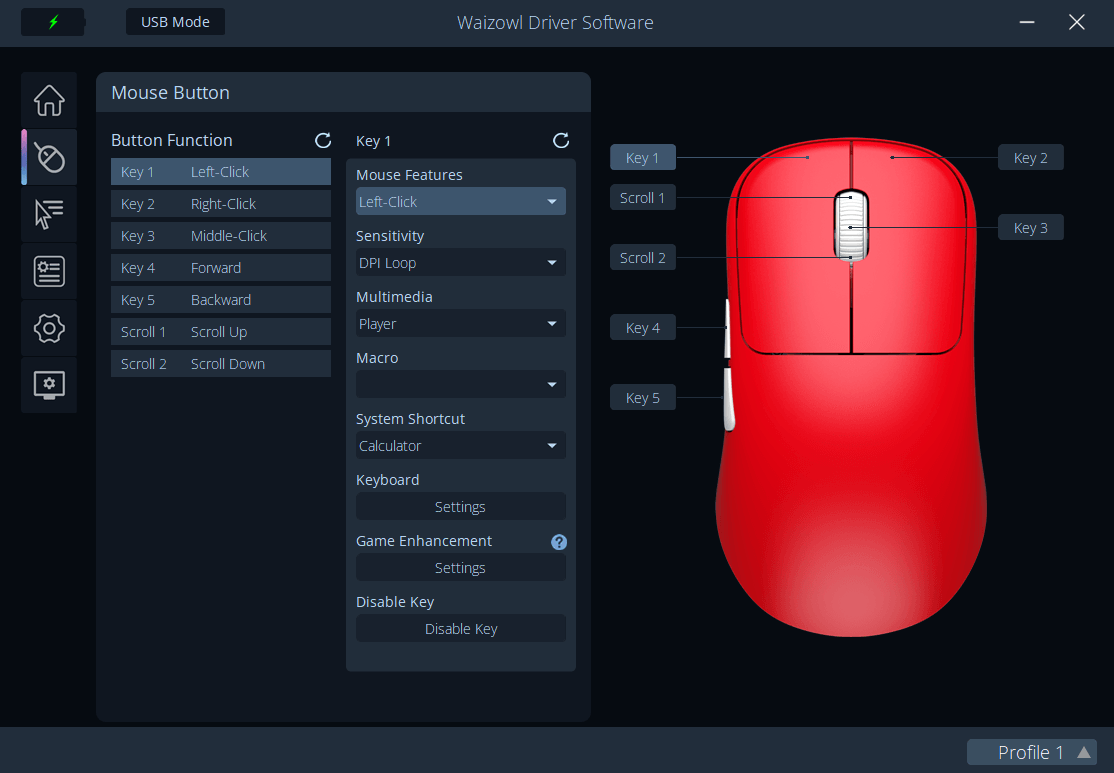Image resolution: width=1114 pixels, height=773 pixels.
Task: Open the pointer settings sidebar icon
Action: click(49, 214)
